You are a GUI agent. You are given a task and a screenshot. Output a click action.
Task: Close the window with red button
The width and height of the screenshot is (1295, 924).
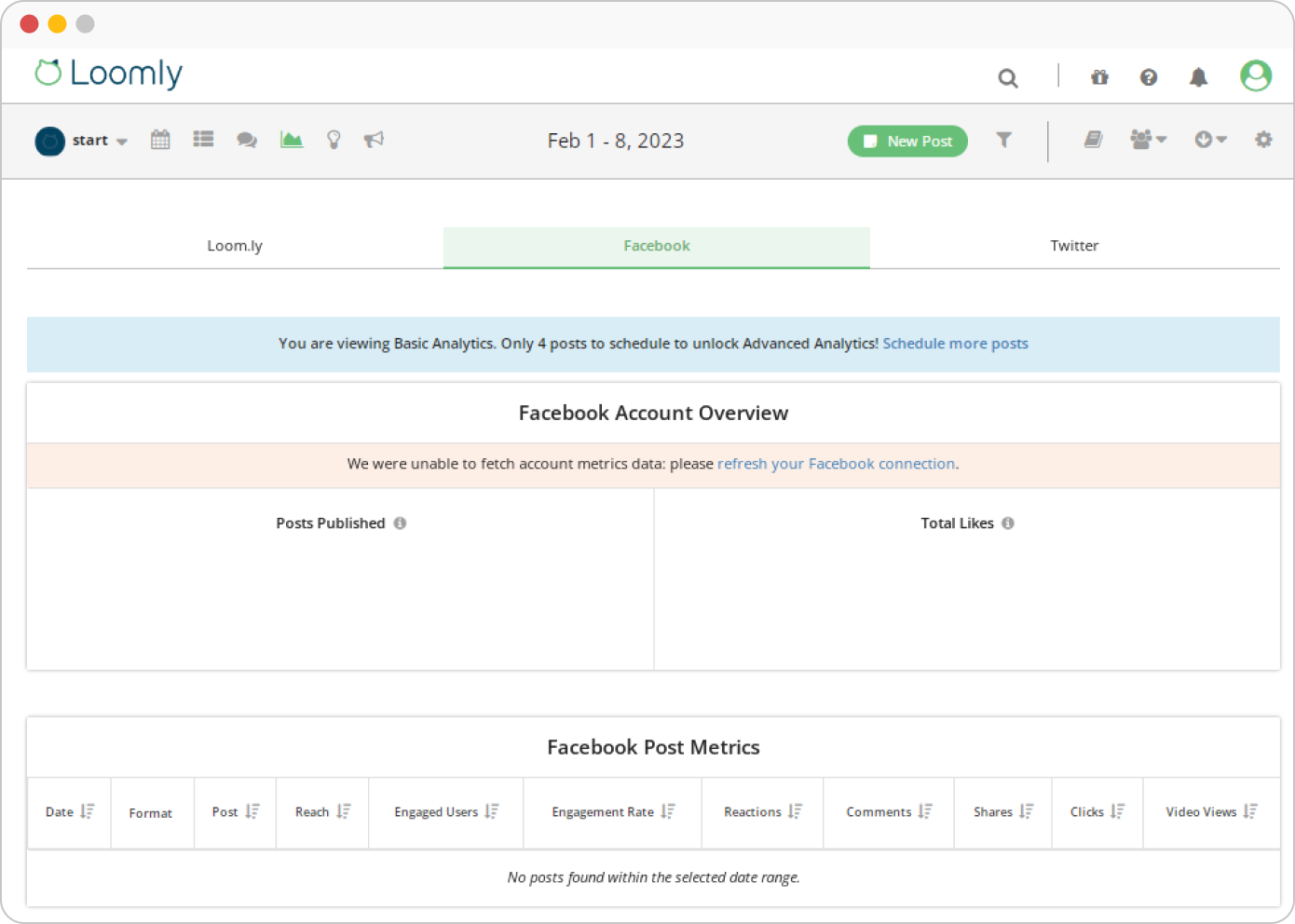point(29,24)
